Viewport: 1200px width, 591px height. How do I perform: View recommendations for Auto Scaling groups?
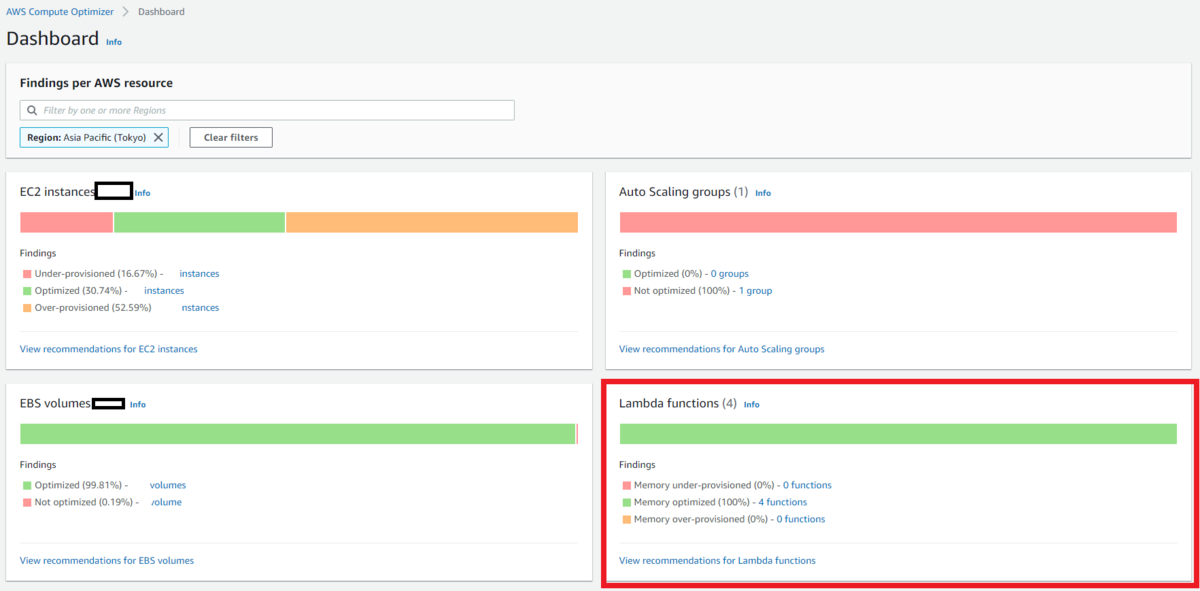[722, 349]
